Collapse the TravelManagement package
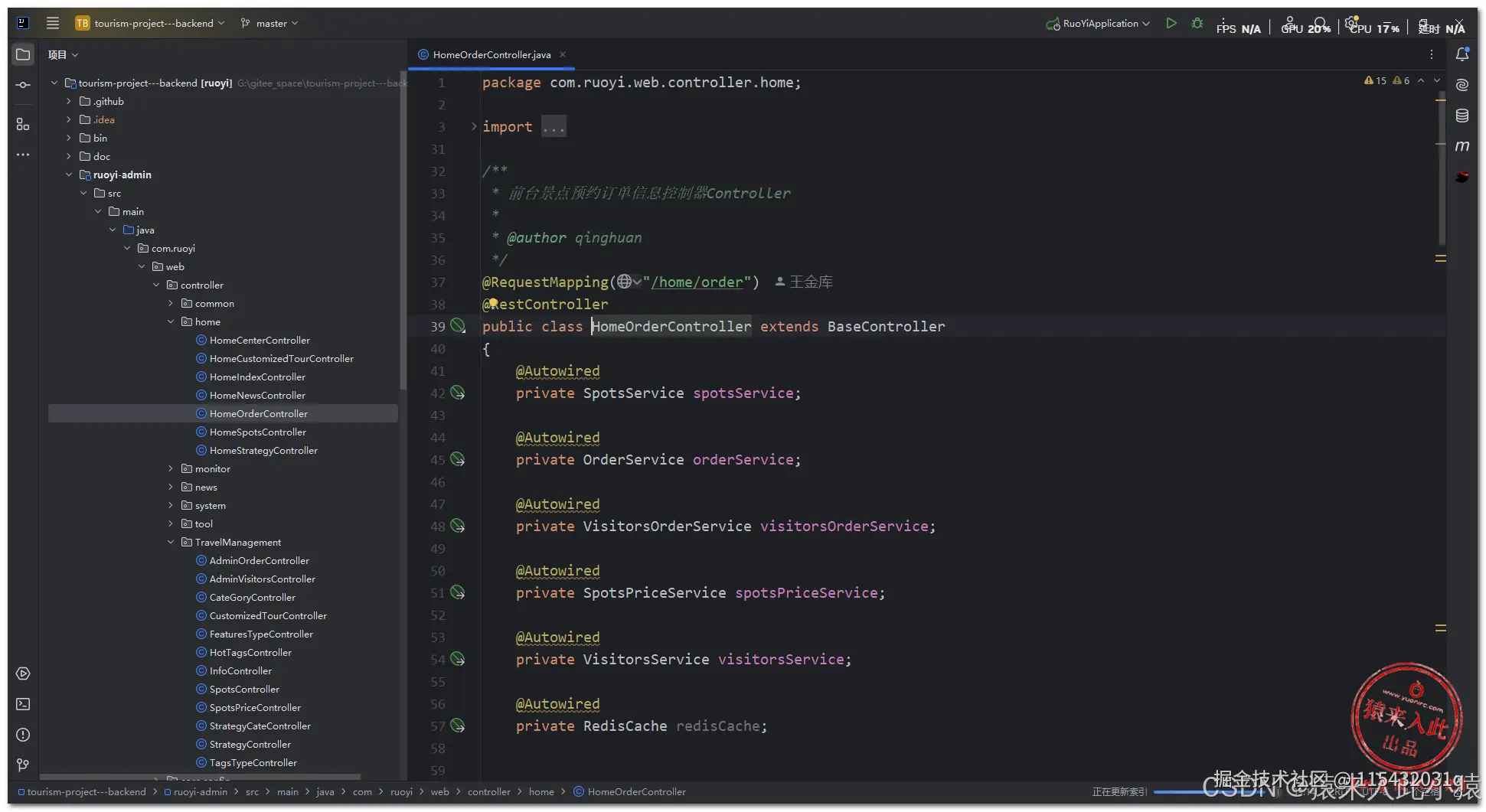 pos(171,542)
